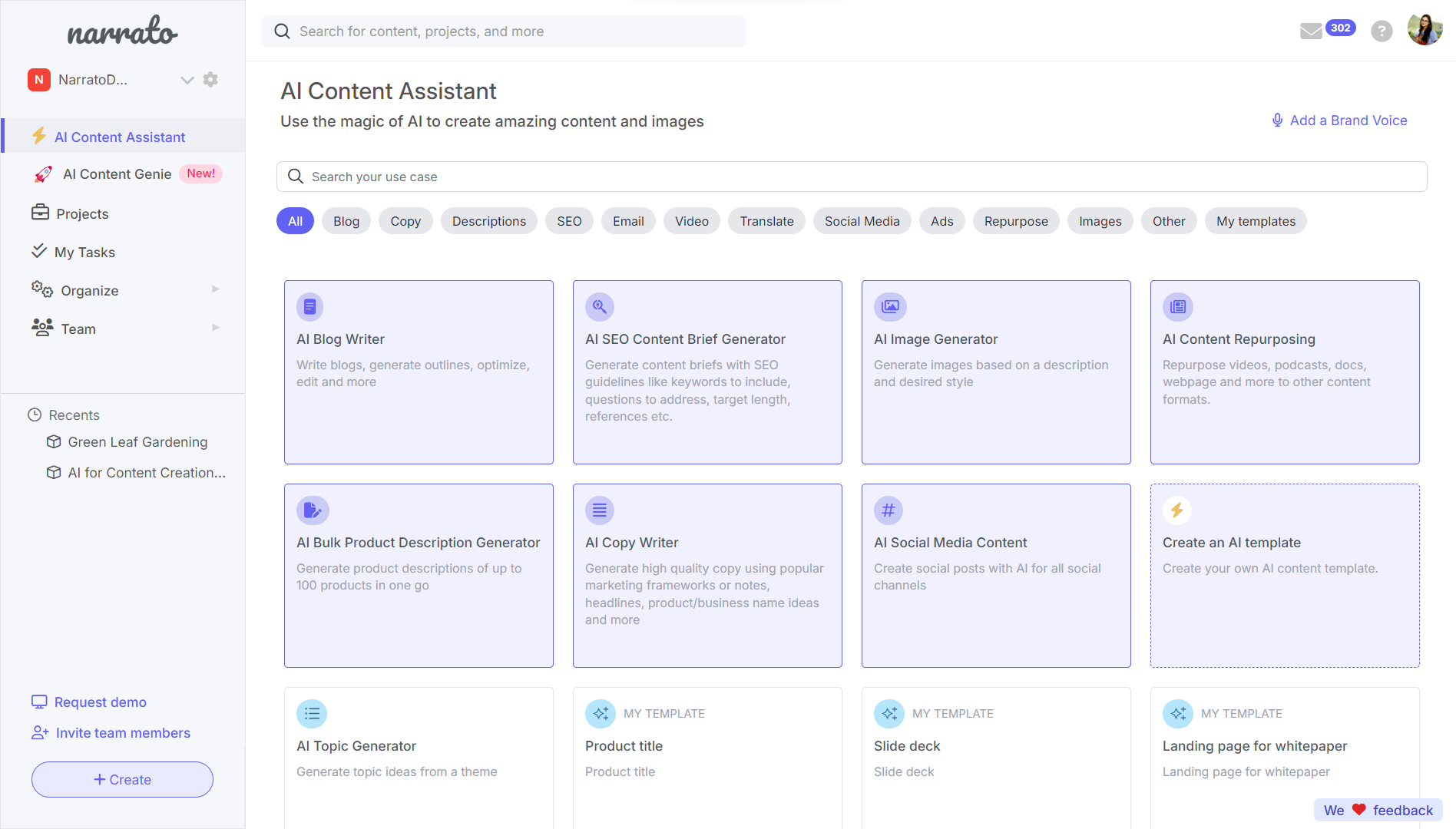Click the rocket icon for AI Content Genie

(x=43, y=174)
